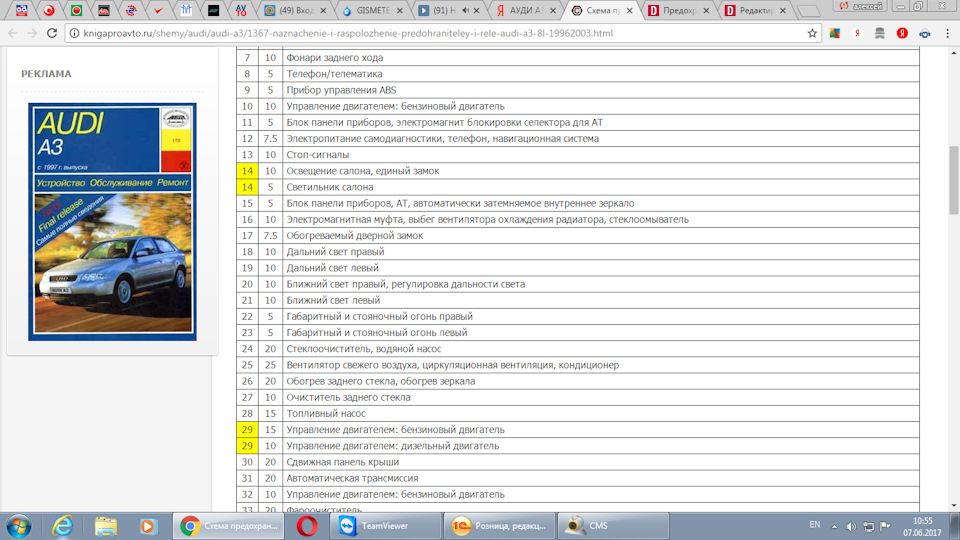Show hidden tray icons arrow

(x=834, y=527)
